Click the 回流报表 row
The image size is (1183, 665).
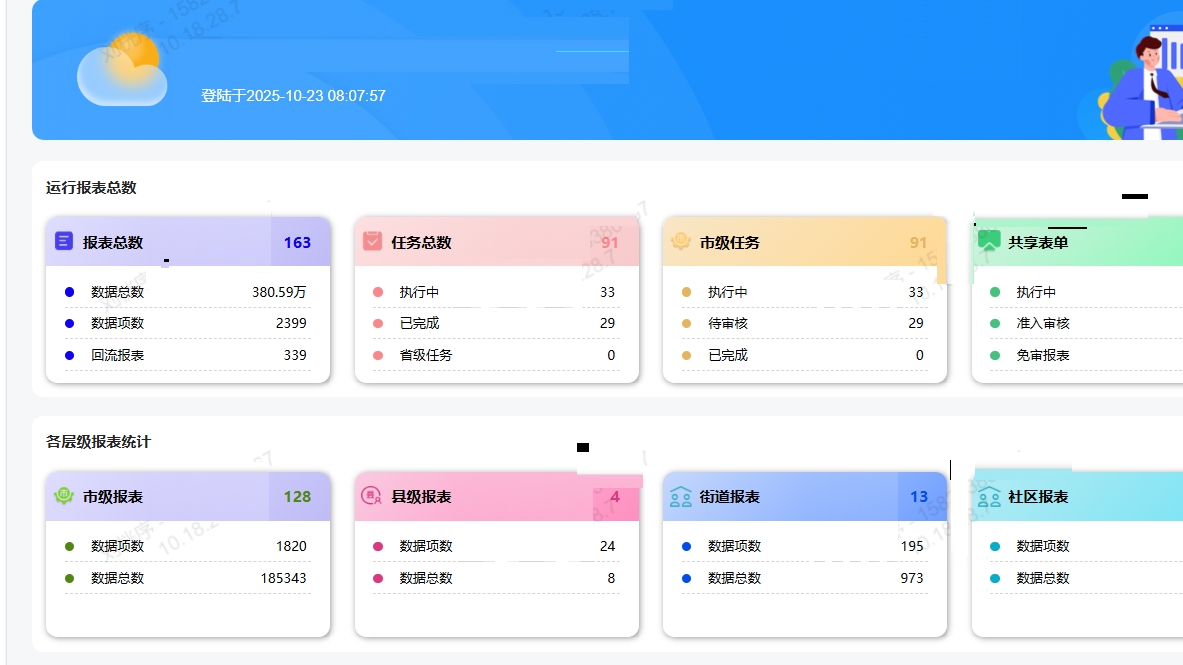[x=187, y=355]
